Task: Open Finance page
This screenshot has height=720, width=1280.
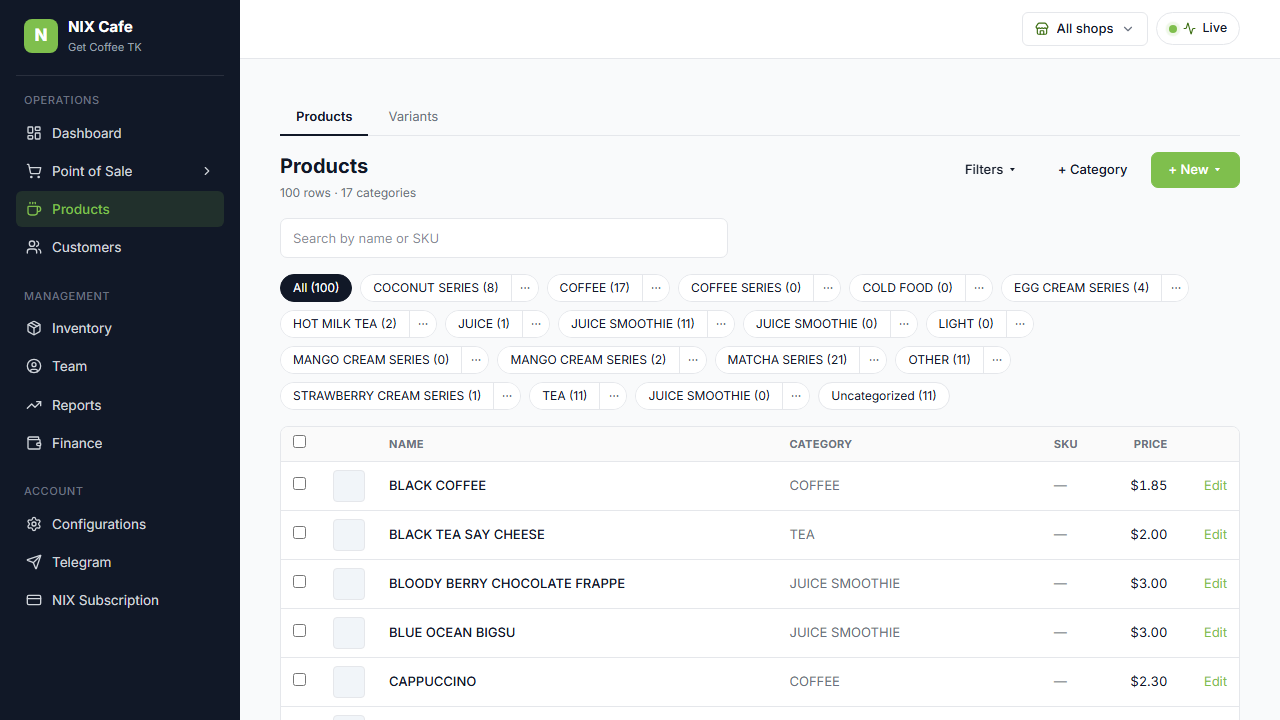Action: coord(120,443)
